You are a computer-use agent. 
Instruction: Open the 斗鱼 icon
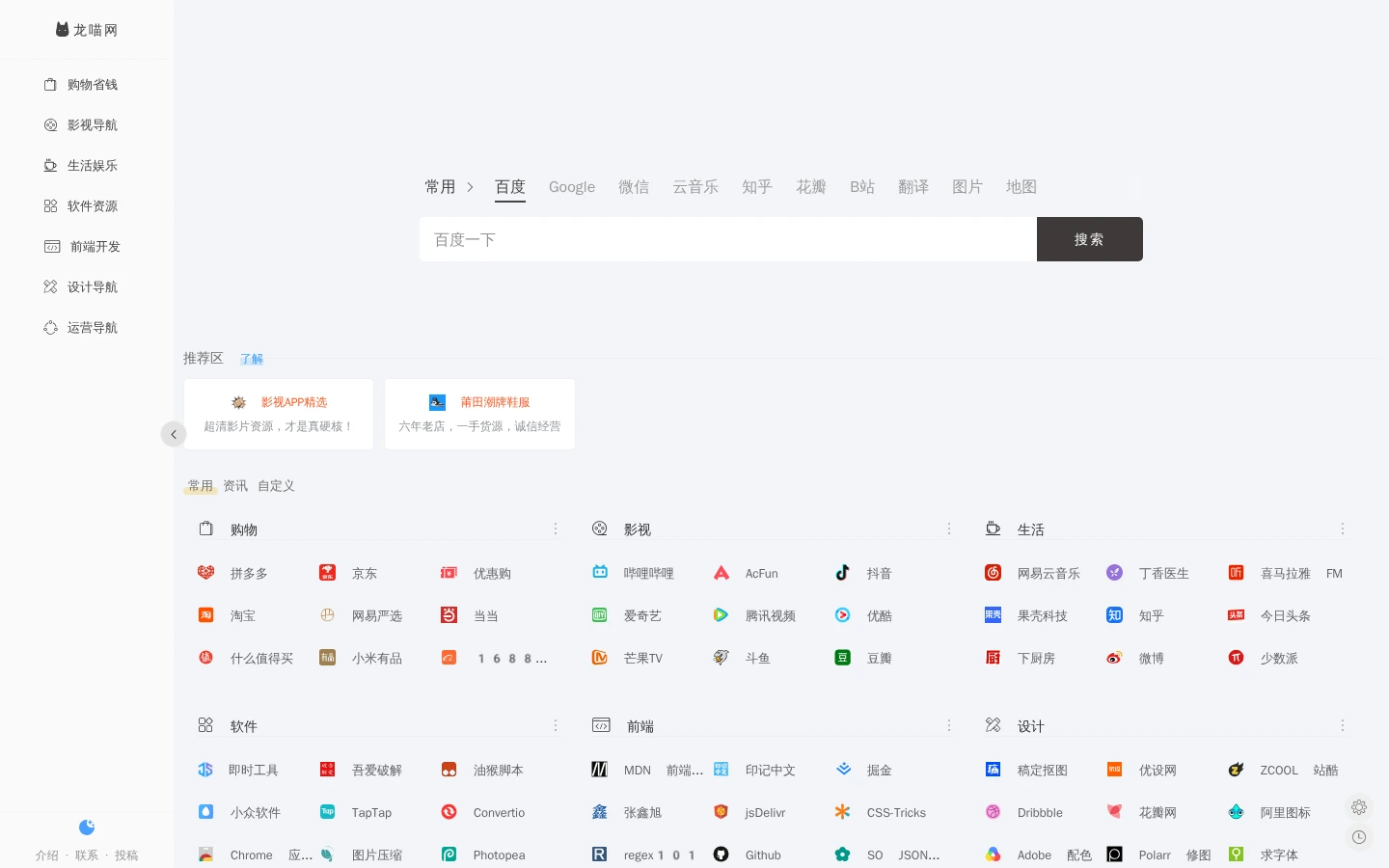[721, 658]
